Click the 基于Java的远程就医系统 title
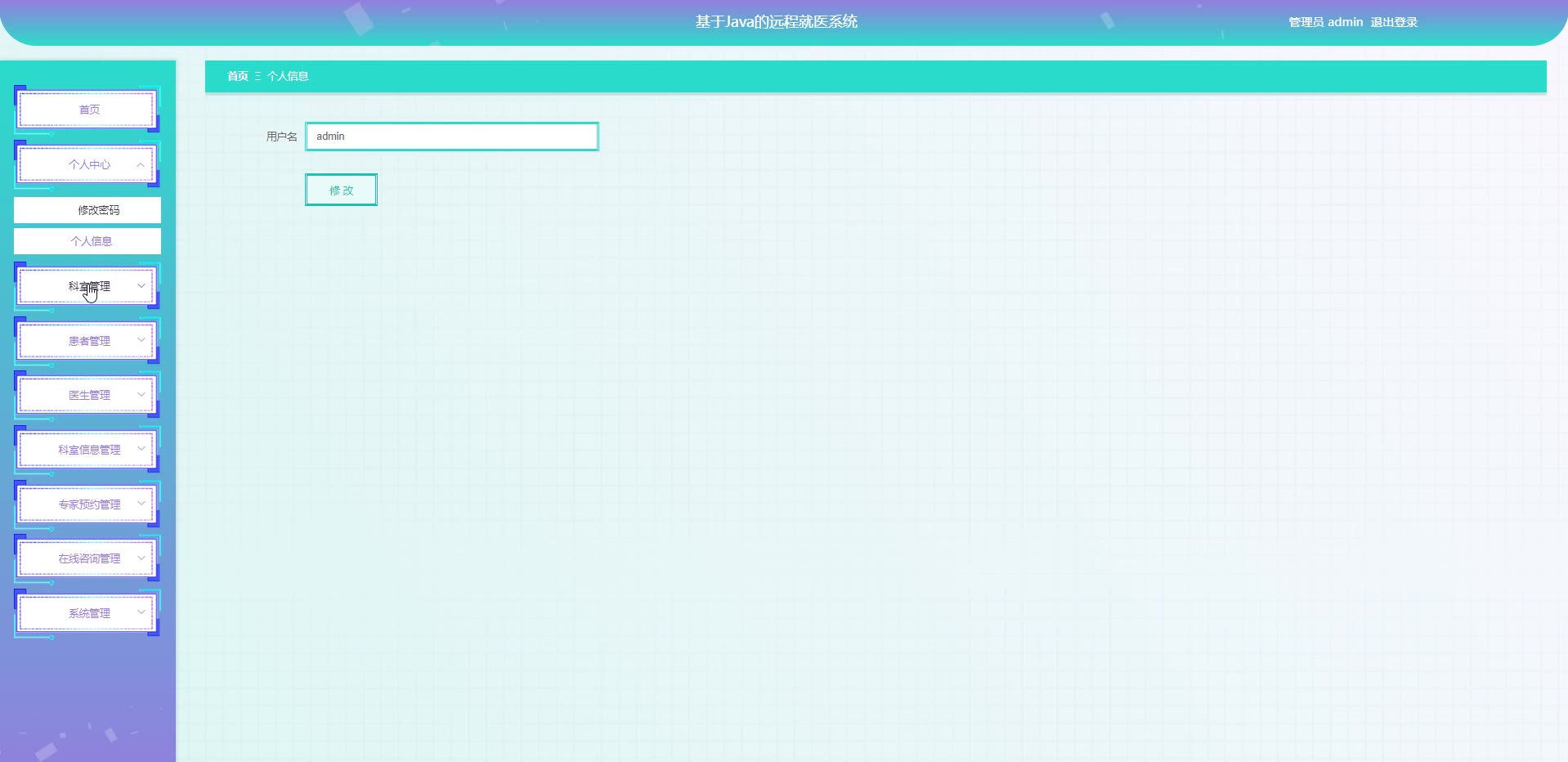Viewport: 1568px width, 762px height. click(x=776, y=22)
